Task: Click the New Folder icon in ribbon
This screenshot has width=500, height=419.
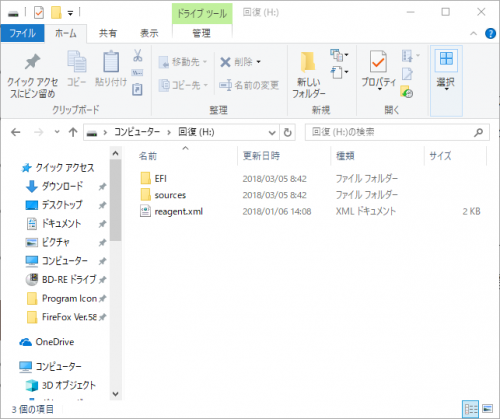Action: click(x=308, y=62)
